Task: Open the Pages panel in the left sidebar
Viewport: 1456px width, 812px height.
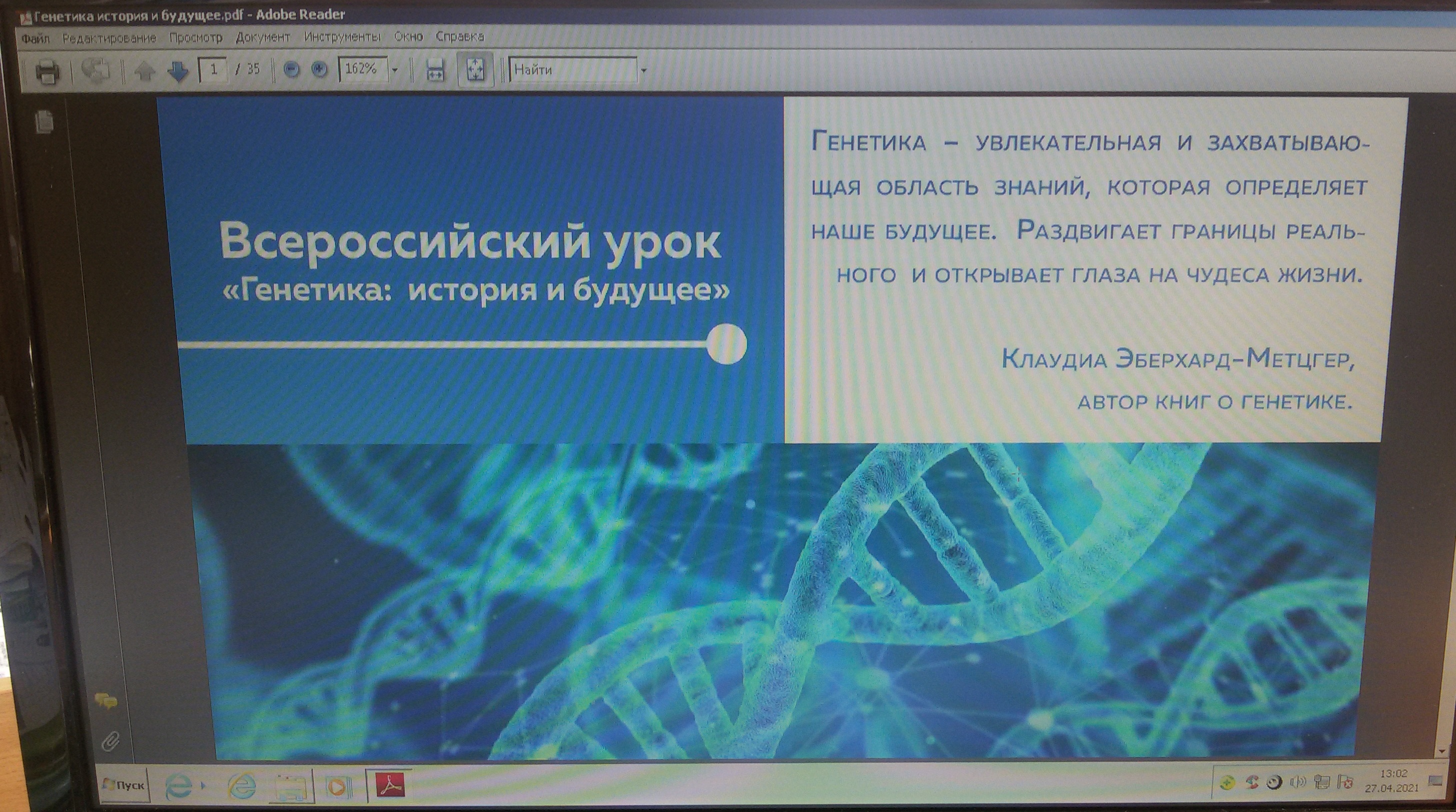Action: click(43, 121)
